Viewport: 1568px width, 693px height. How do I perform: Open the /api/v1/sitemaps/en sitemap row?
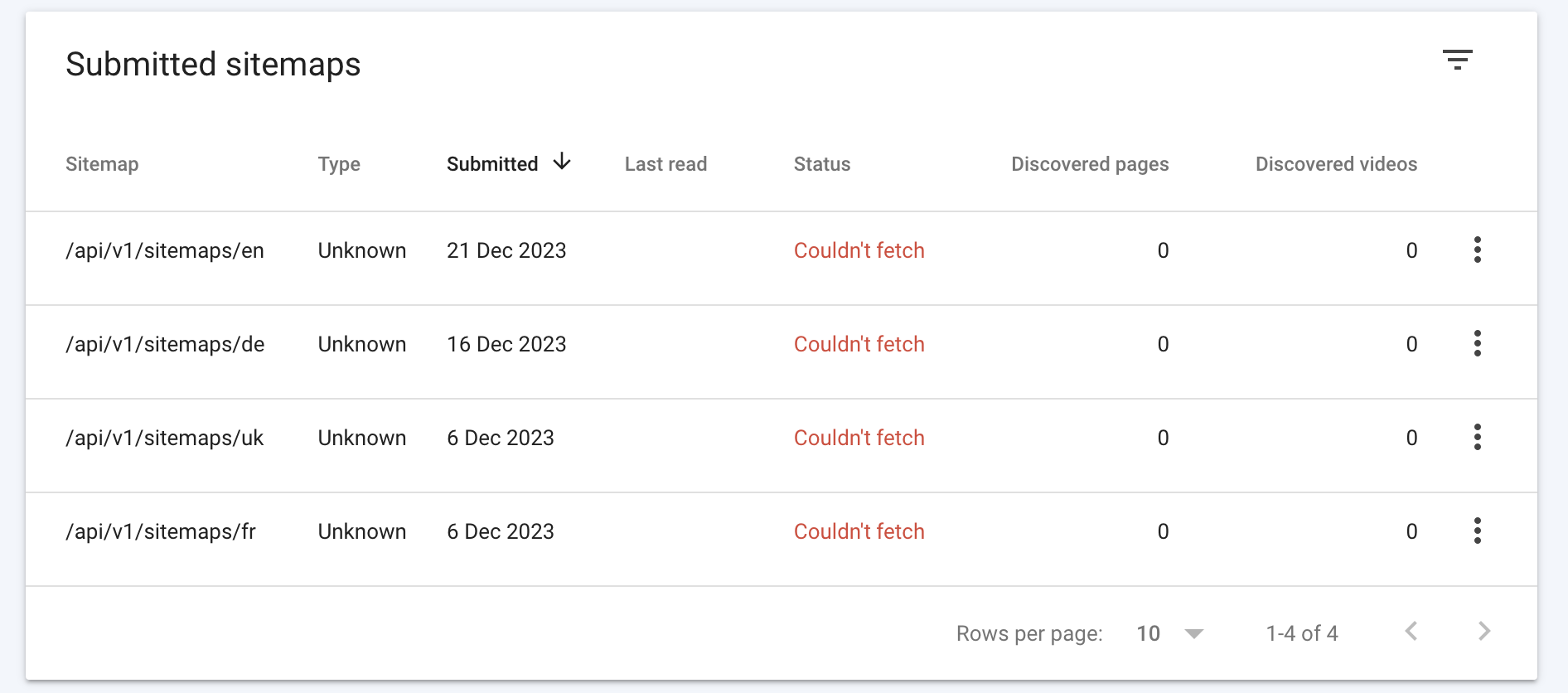165,250
